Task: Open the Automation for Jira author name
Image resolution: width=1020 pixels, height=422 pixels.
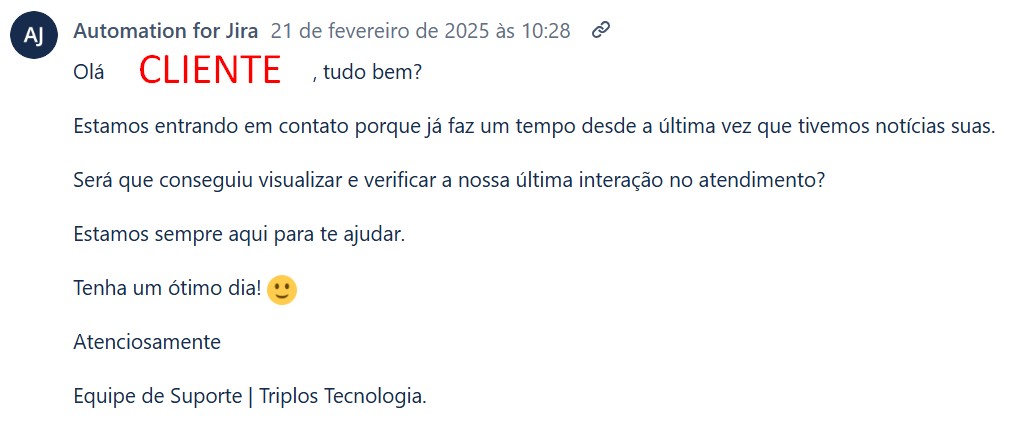Action: [166, 31]
